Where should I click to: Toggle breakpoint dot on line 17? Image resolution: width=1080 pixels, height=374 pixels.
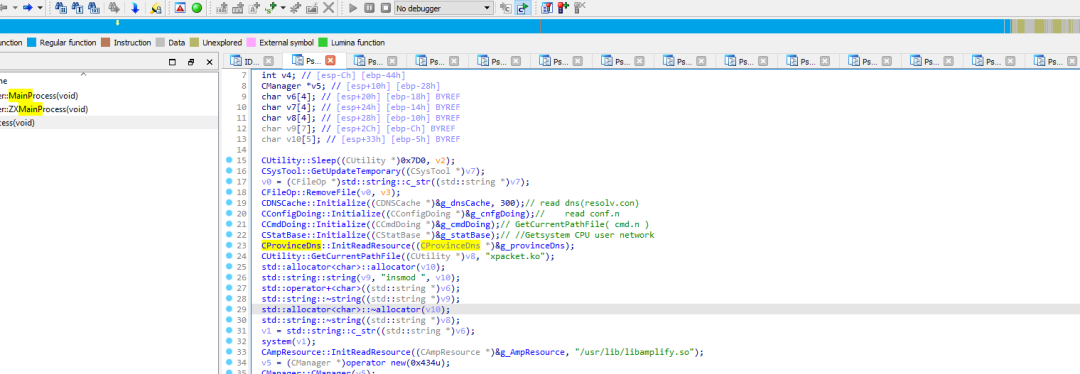pyautogui.click(x=229, y=181)
